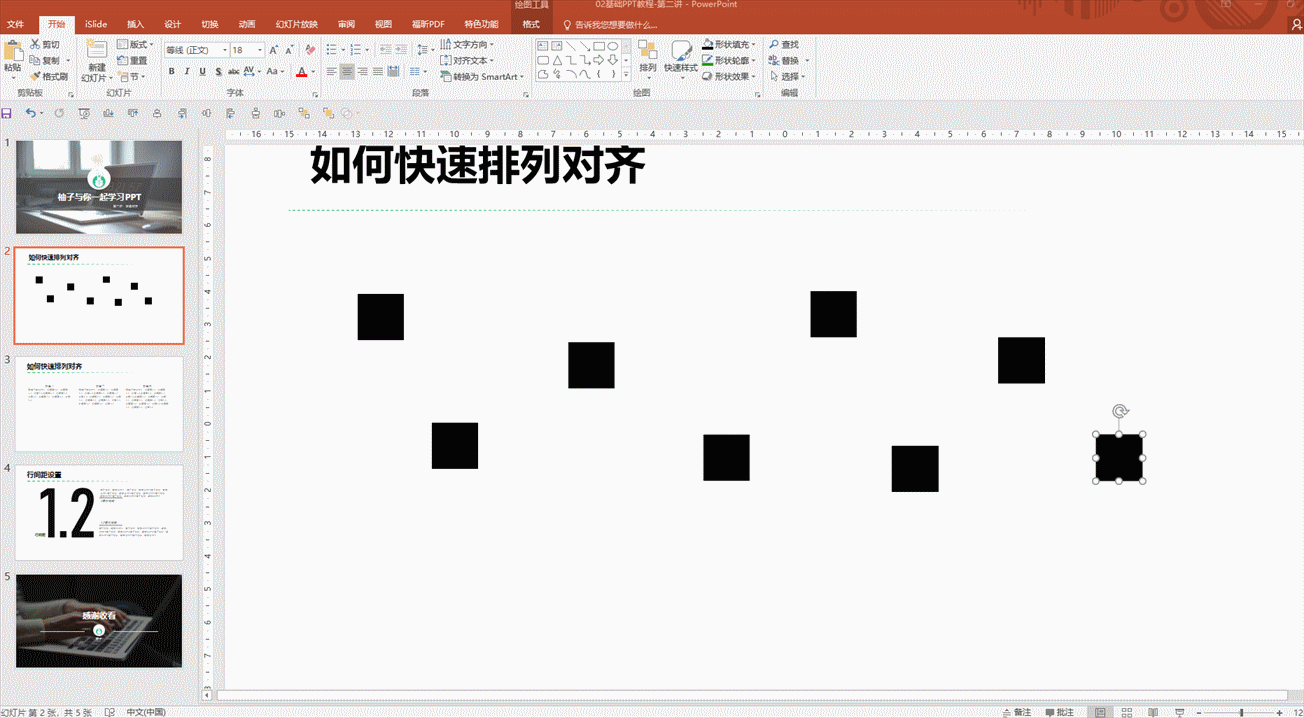Click the Cut (剪切) scissors button
This screenshot has height=718, width=1304.
coord(44,45)
